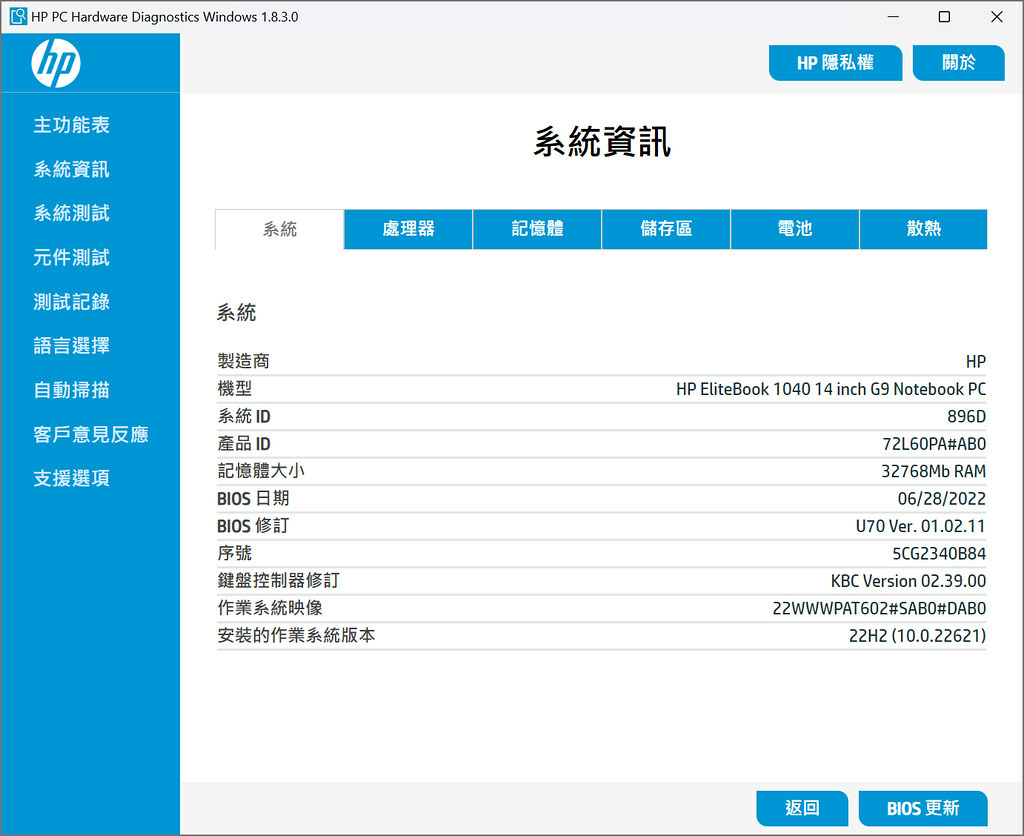
Task: Close the HP Diagnostics window
Action: coord(997,16)
